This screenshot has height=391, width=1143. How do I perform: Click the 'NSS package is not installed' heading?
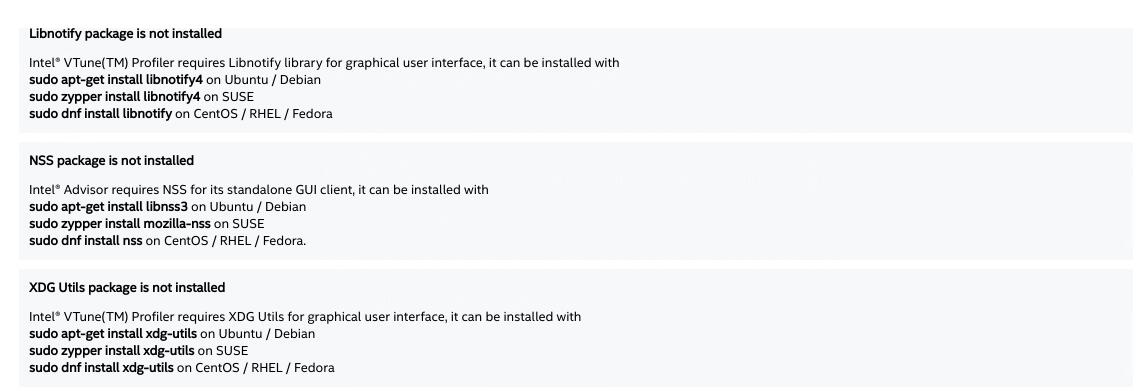tap(112, 160)
